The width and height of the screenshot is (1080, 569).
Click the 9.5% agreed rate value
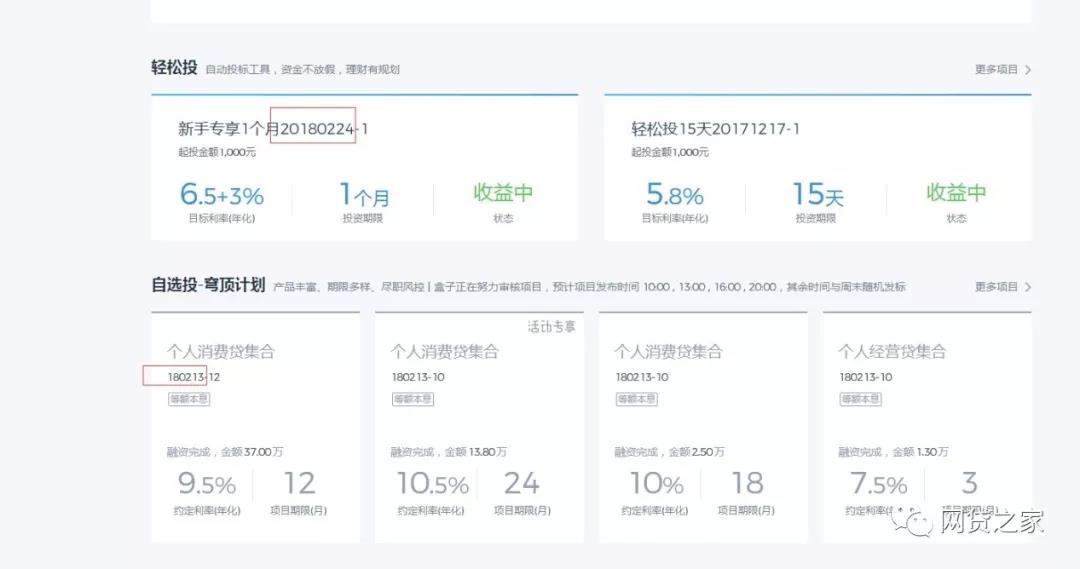[207, 484]
